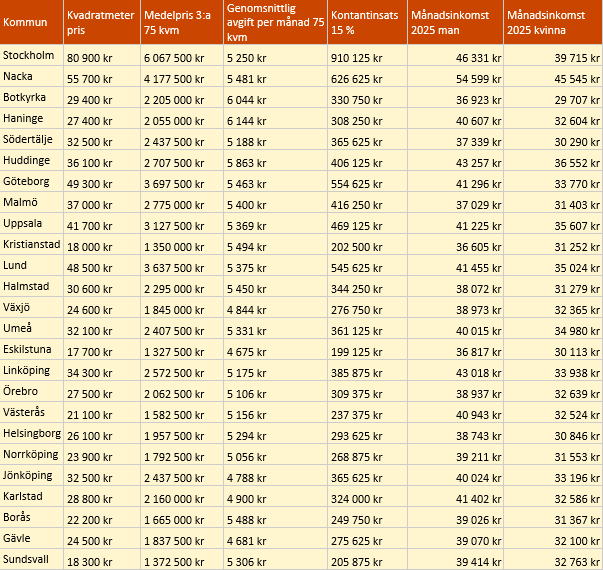Click the cell 43 018 kr
603x570 pixels.
tap(455, 370)
